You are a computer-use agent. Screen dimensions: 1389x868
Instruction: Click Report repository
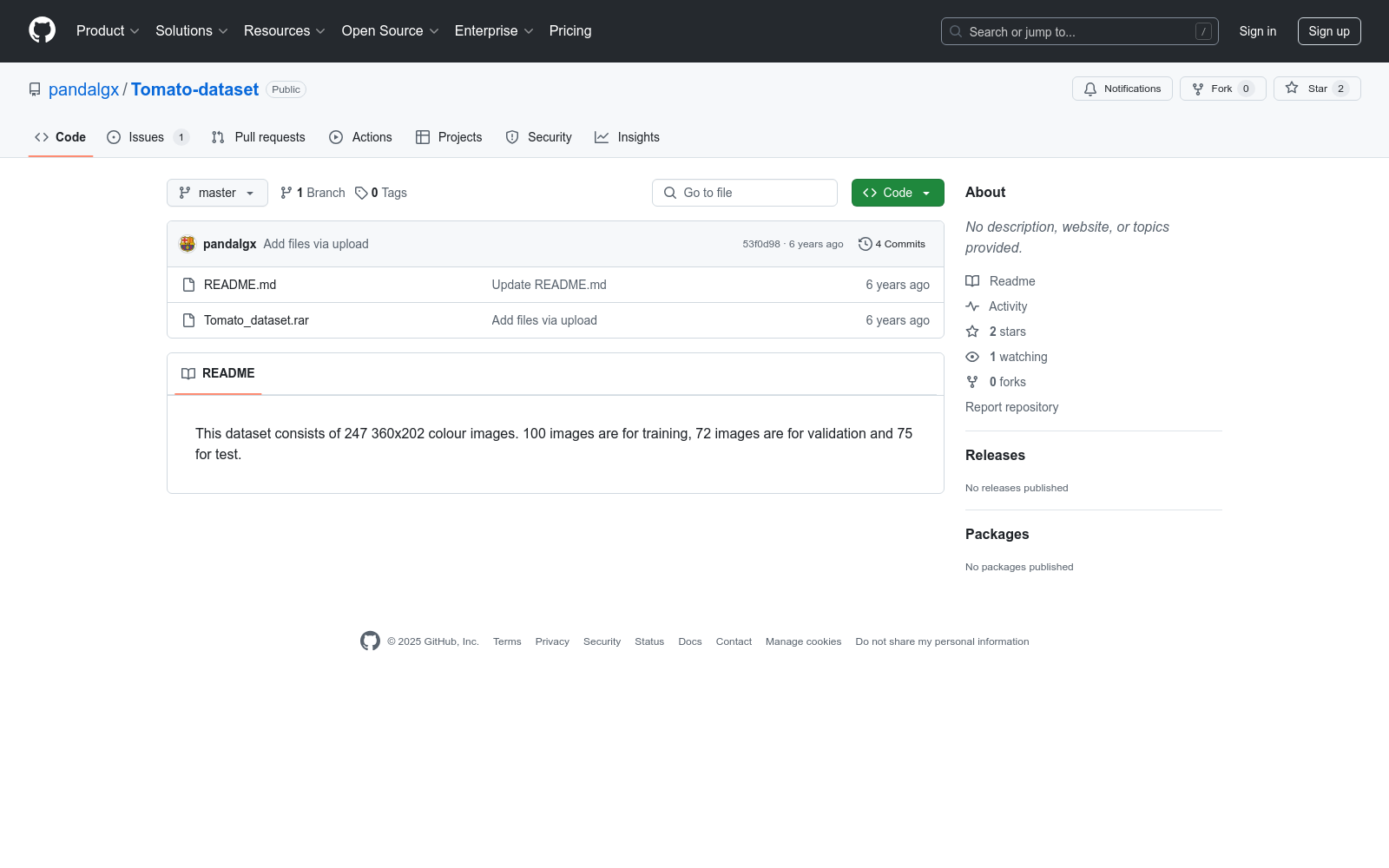pyautogui.click(x=1011, y=407)
